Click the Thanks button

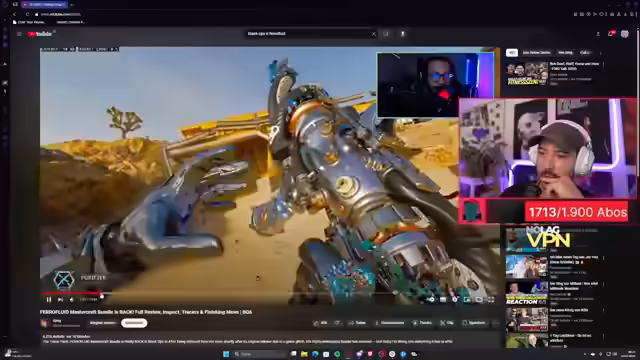click(422, 323)
